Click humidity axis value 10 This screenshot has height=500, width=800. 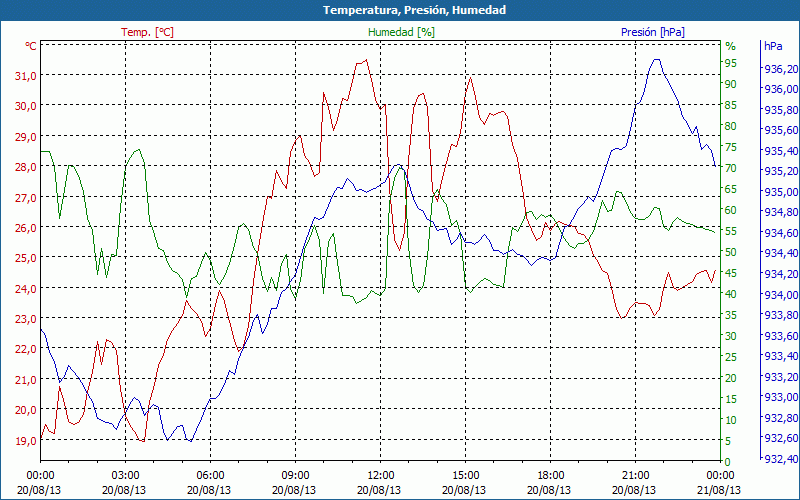[731, 420]
